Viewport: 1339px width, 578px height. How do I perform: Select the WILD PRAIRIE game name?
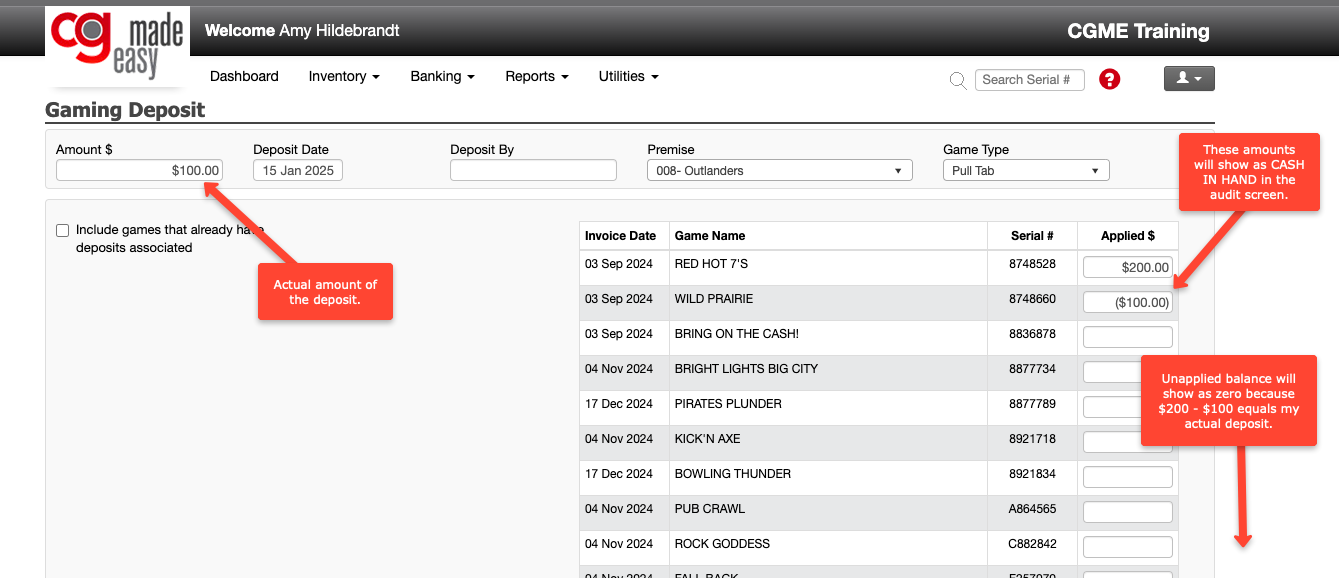[714, 299]
